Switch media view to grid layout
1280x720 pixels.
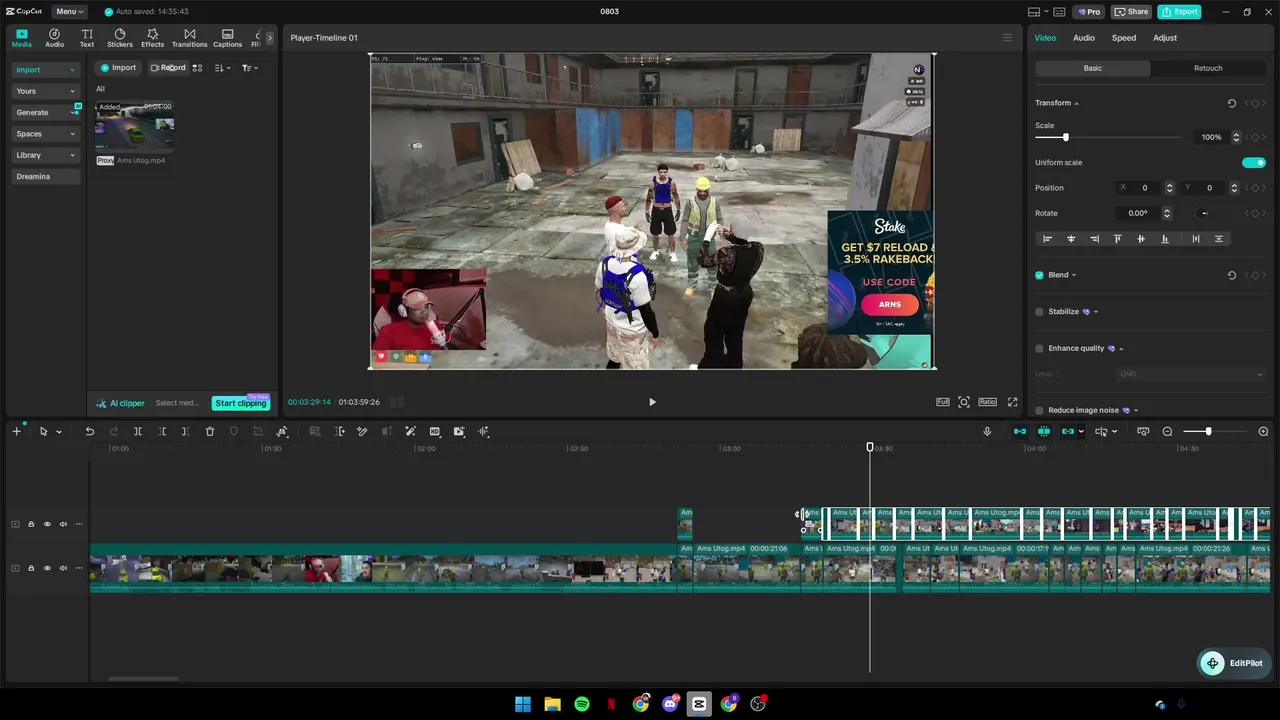(x=197, y=68)
